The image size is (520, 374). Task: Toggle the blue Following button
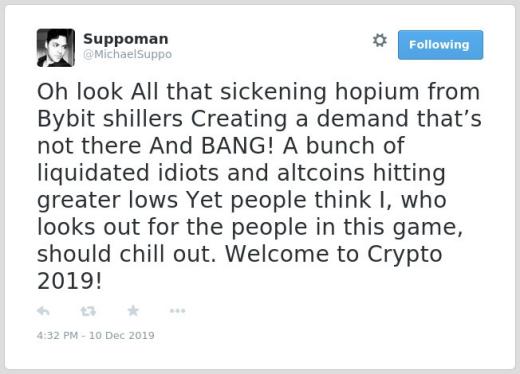tap(440, 45)
